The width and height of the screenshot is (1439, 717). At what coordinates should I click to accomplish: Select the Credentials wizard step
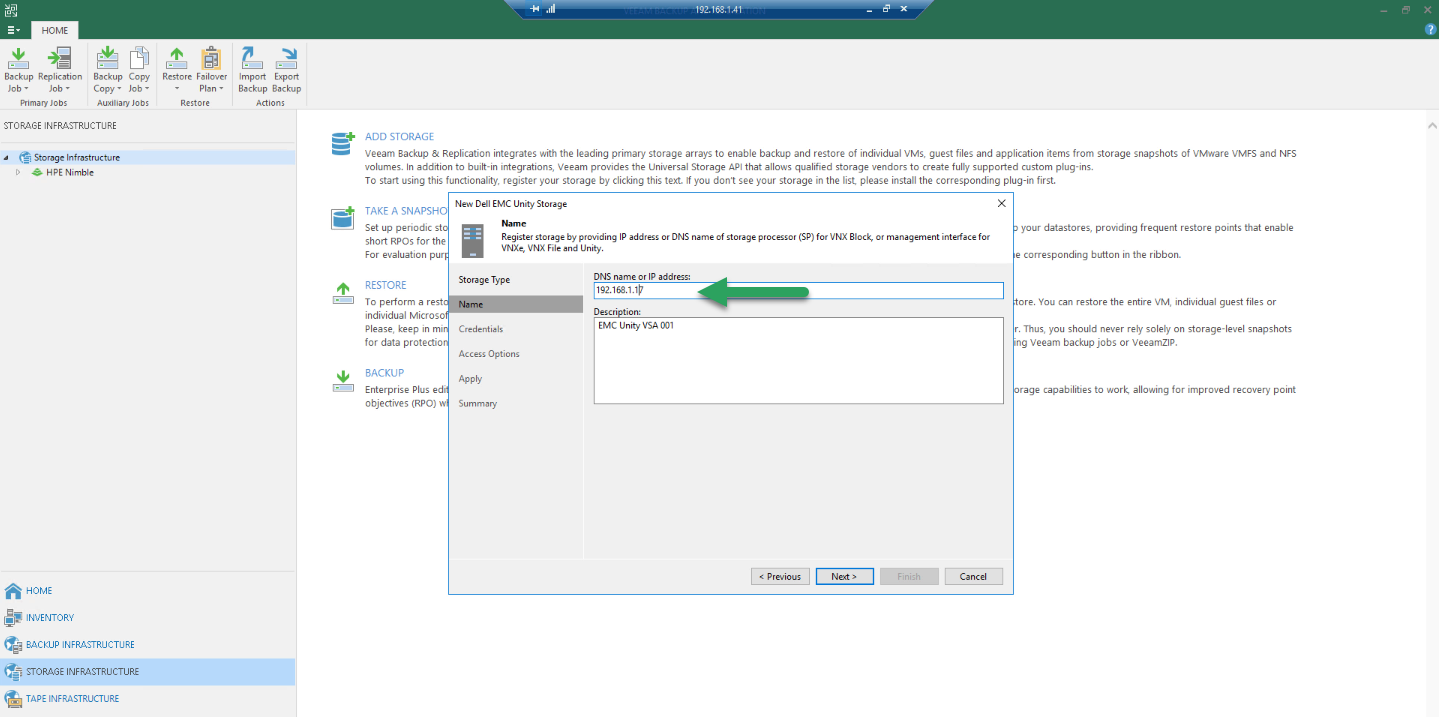point(516,329)
